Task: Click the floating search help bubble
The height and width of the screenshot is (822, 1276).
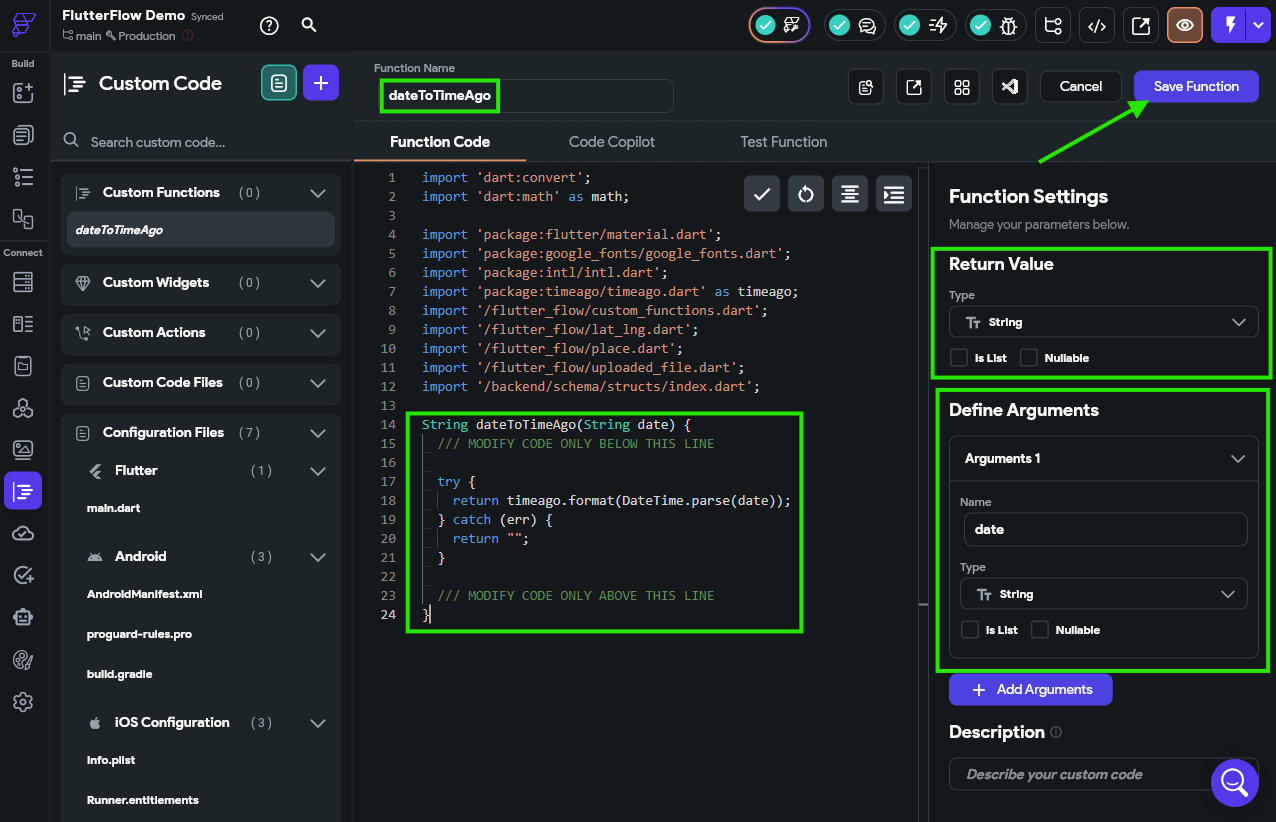Action: [x=1235, y=782]
